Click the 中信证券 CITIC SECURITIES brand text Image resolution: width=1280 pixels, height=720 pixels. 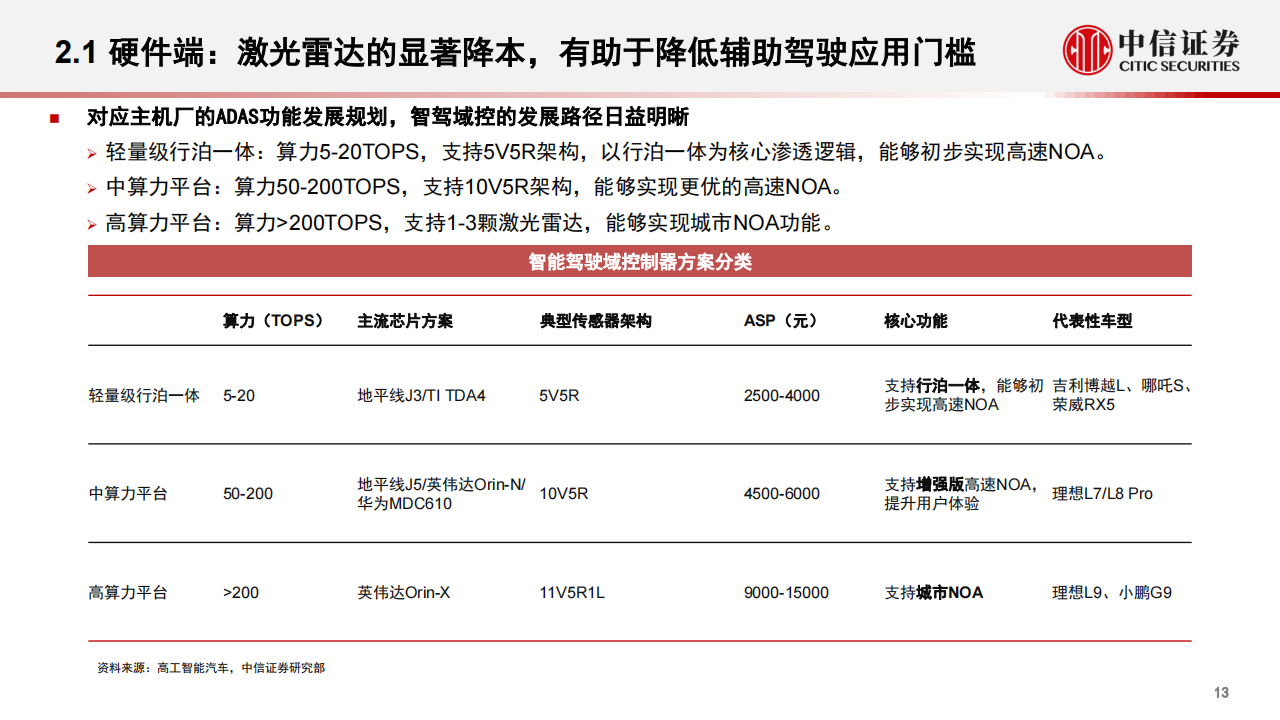(1178, 51)
